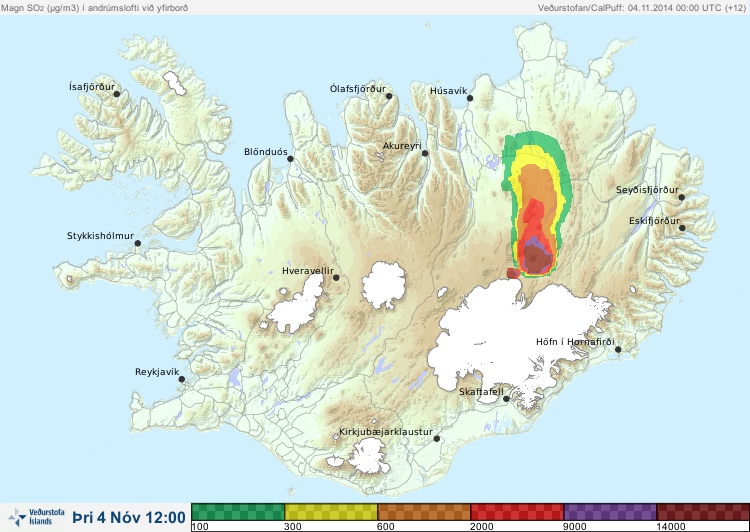Click the Blönduós marker dot
The width and height of the screenshot is (750, 532).
coord(290,159)
